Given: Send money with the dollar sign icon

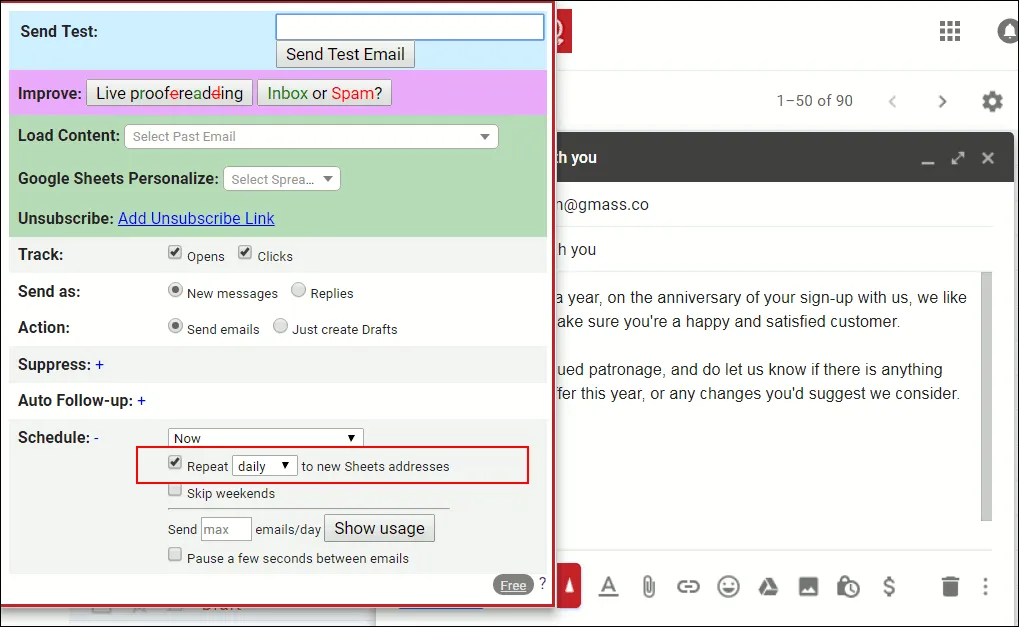Looking at the screenshot, I should coord(889,586).
